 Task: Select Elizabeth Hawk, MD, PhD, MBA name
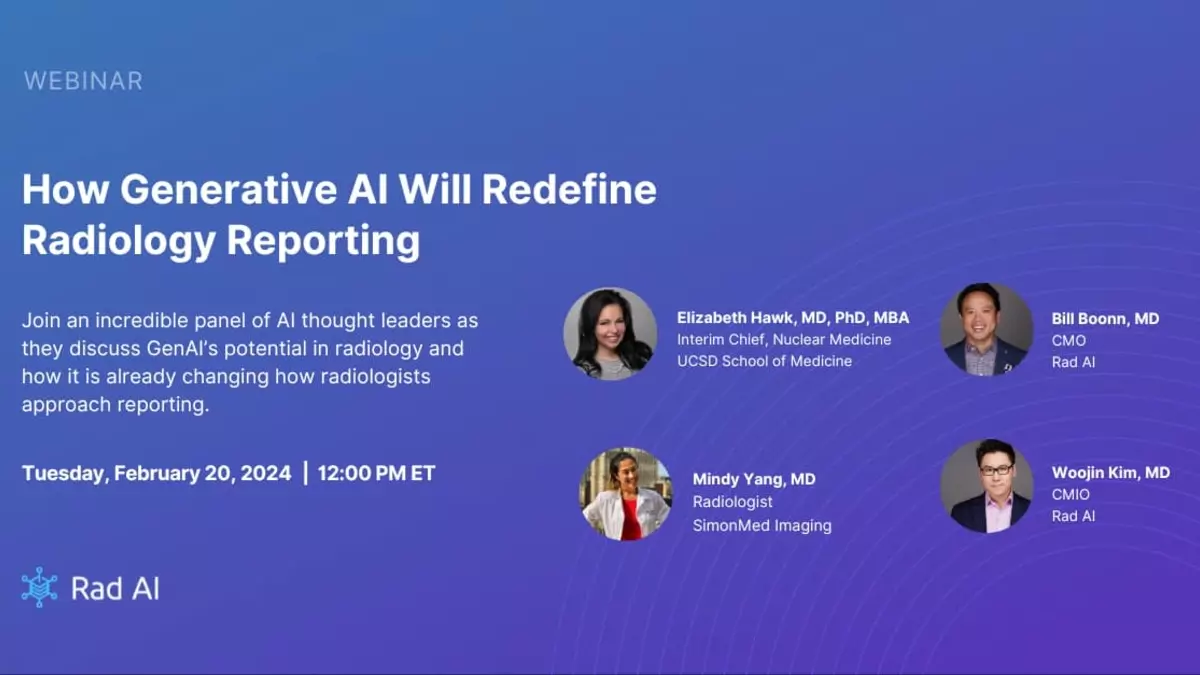click(794, 317)
